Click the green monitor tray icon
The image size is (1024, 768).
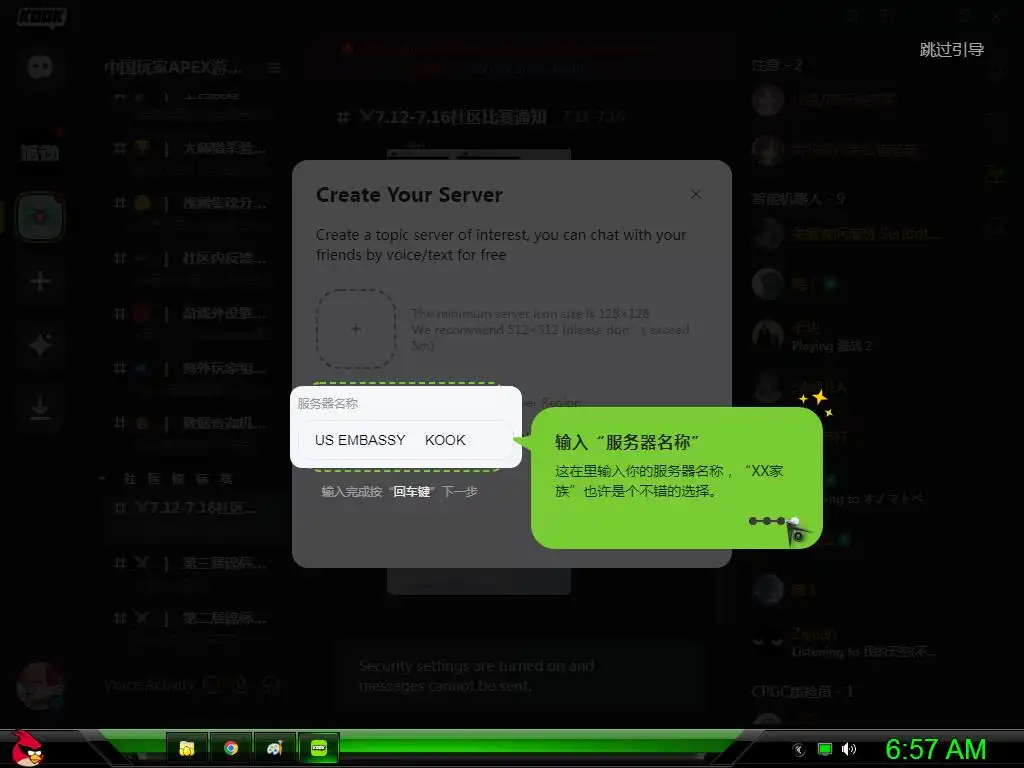point(825,750)
